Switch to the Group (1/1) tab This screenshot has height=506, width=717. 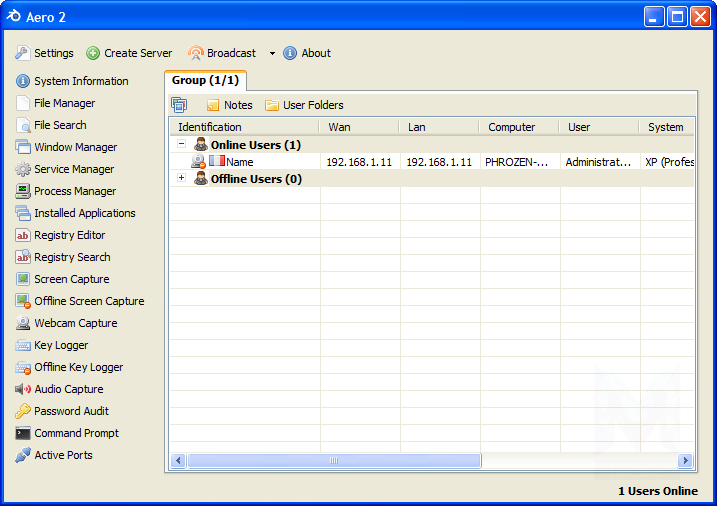[204, 80]
